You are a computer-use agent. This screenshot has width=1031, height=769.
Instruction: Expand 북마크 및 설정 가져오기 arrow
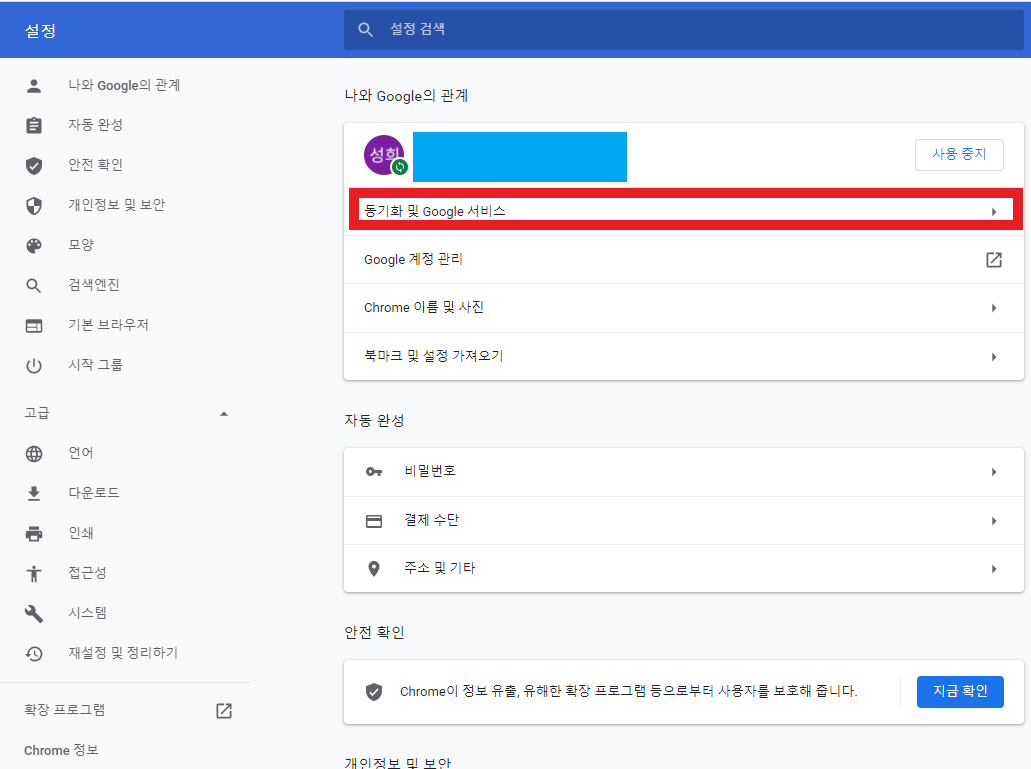coord(994,357)
